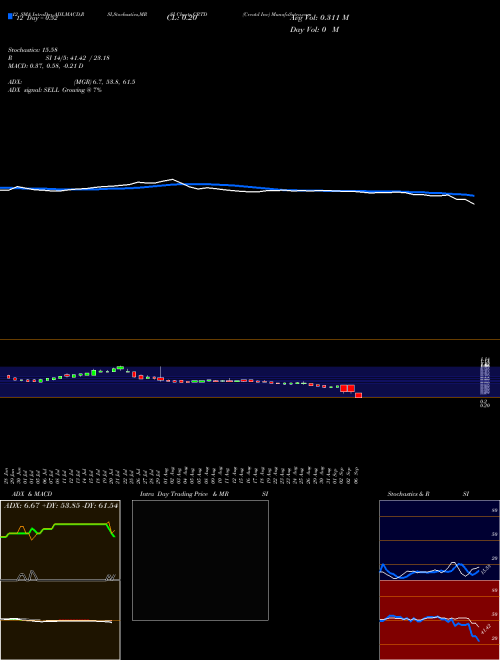The height and width of the screenshot is (660, 500).
Task: Click the '06 Sep' date axis label
Action: click(357, 476)
